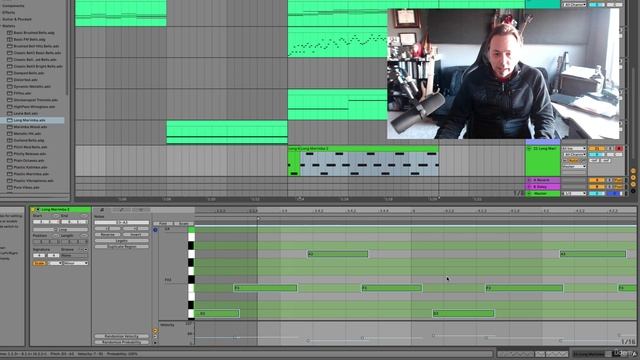Toggle track activator on 22 Long Mari track
Viewport: 640px width, 360px height.
click(x=596, y=149)
